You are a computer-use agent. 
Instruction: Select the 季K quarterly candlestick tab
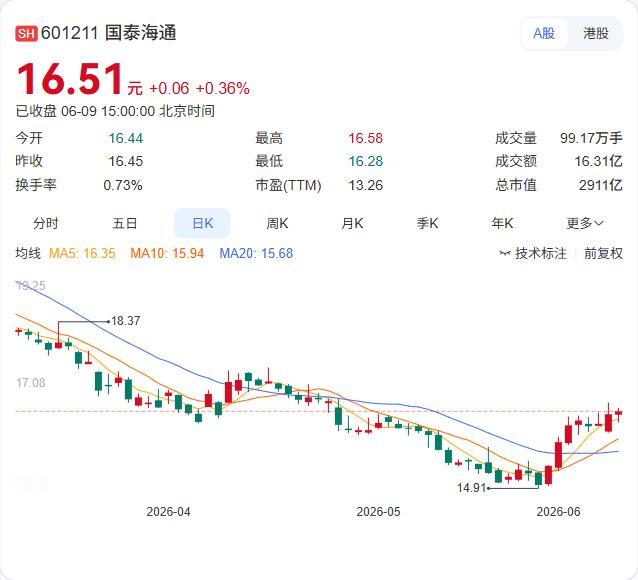coord(427,223)
